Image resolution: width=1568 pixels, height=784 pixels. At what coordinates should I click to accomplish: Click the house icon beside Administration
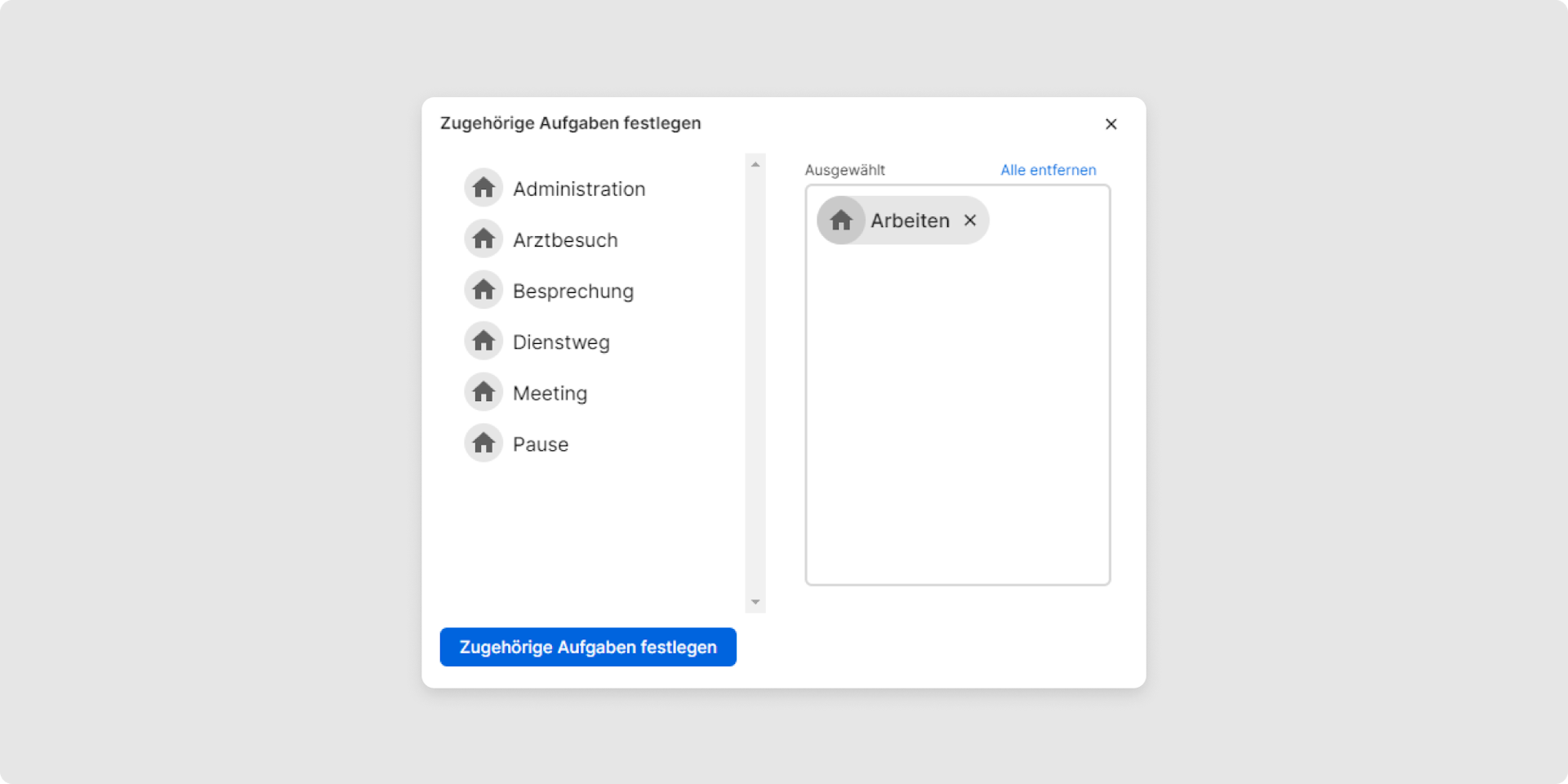pos(483,188)
